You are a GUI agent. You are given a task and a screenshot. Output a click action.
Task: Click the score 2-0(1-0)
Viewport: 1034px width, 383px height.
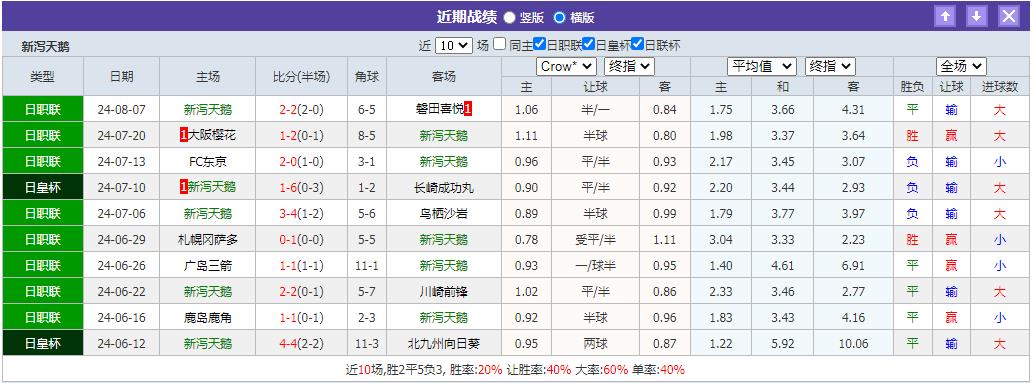point(301,162)
